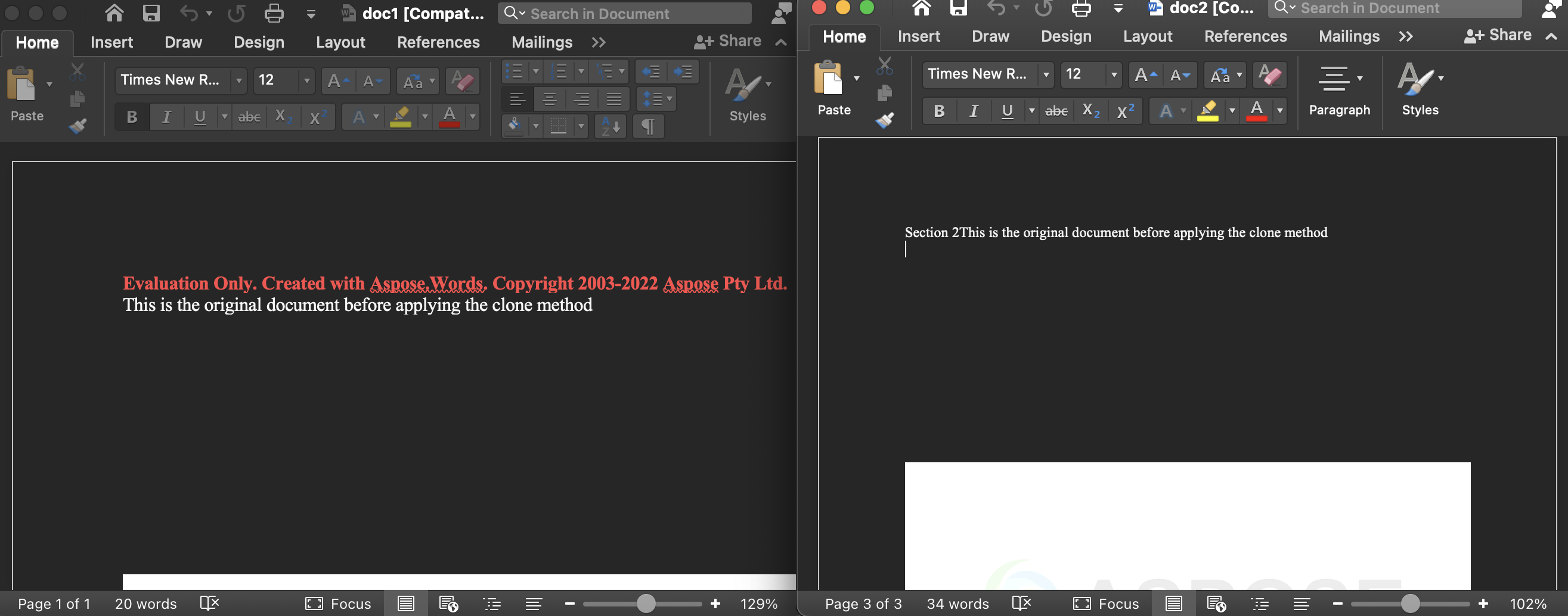Viewport: 1568px width, 616px height.
Task: Expand the highlight color dropdown in doc1
Action: point(423,117)
